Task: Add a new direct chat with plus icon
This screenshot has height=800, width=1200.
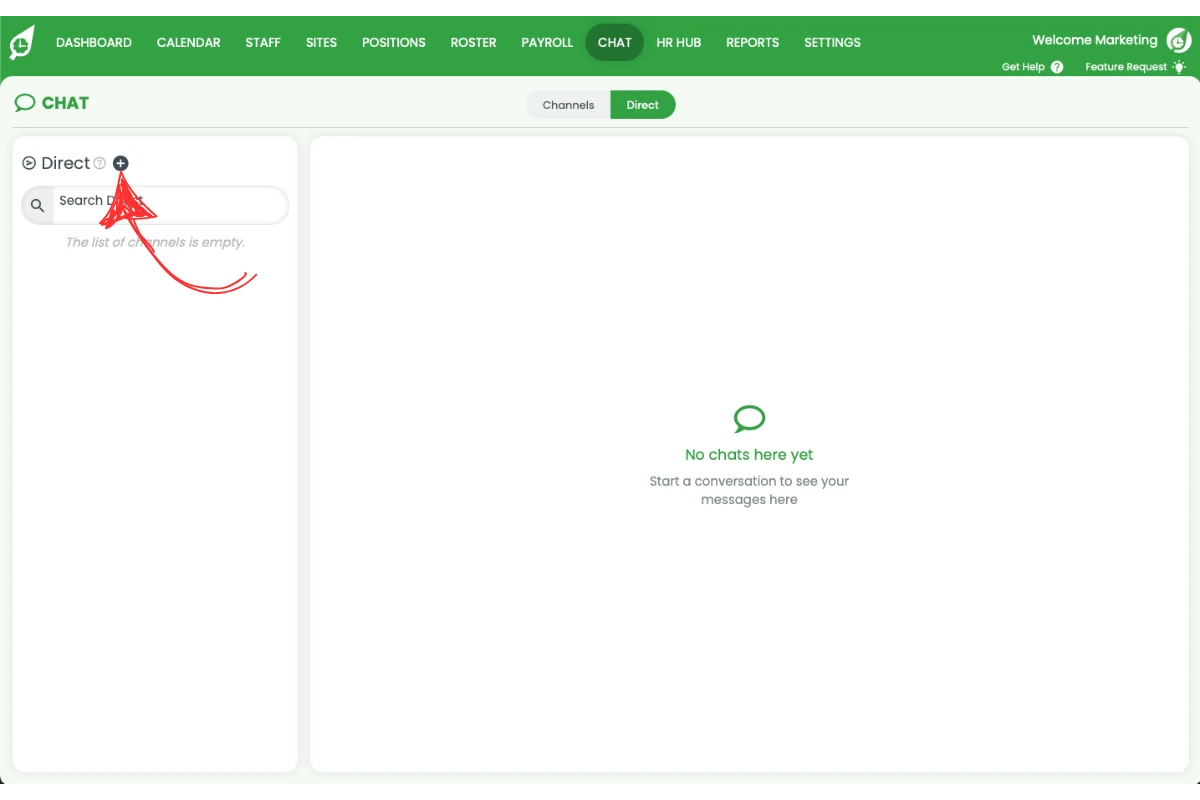Action: 120,163
